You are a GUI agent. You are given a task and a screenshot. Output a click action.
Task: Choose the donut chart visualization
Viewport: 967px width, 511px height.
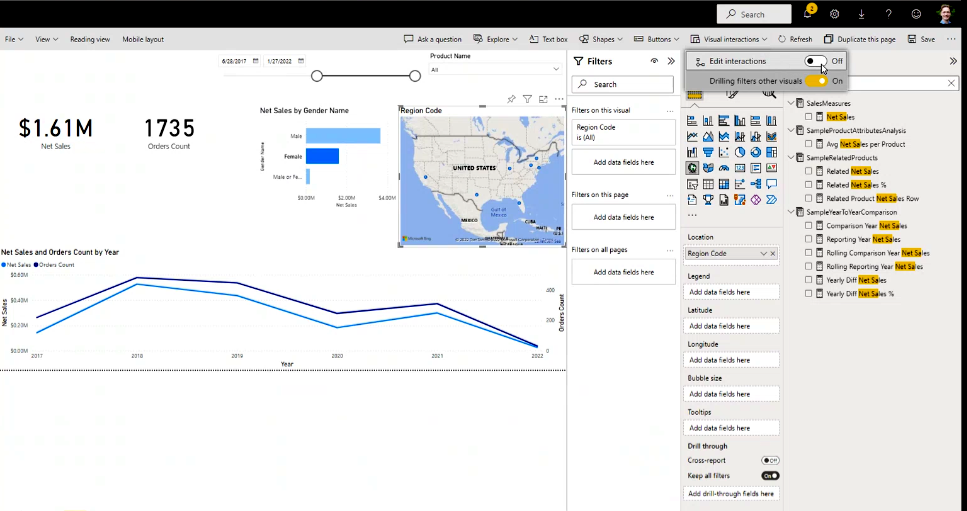click(755, 152)
